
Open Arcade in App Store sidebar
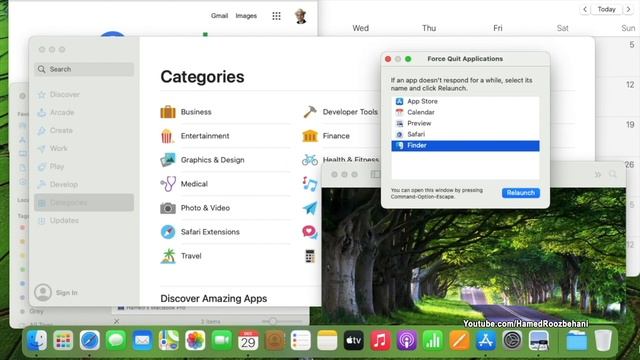(84, 113)
